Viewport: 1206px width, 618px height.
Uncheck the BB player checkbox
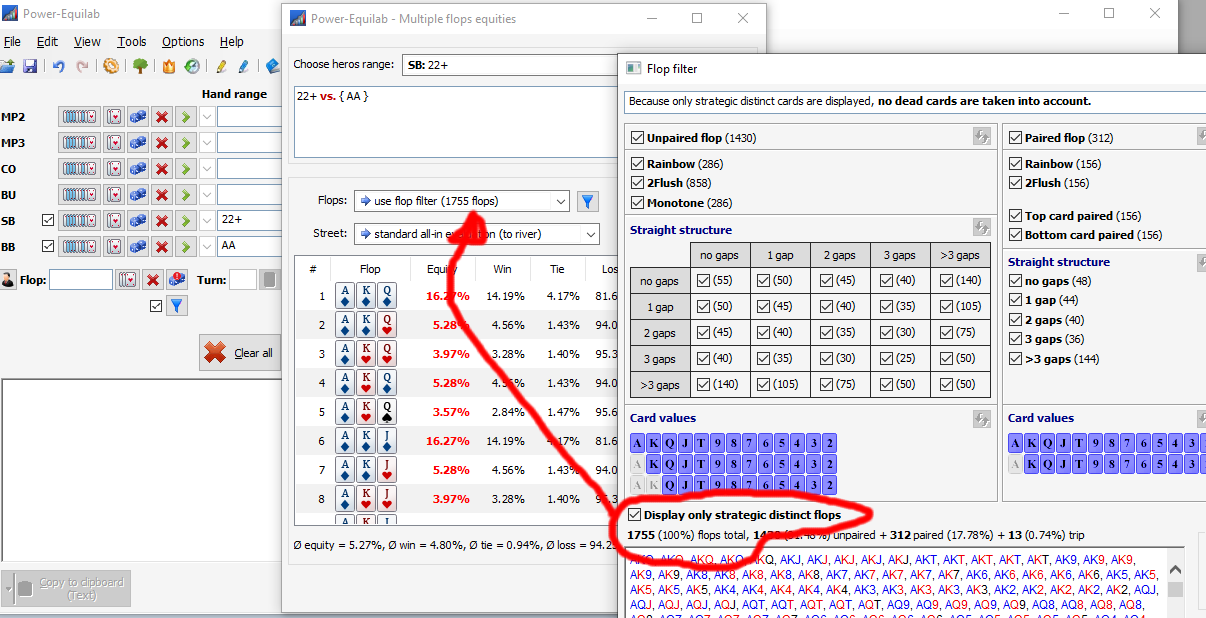48,246
